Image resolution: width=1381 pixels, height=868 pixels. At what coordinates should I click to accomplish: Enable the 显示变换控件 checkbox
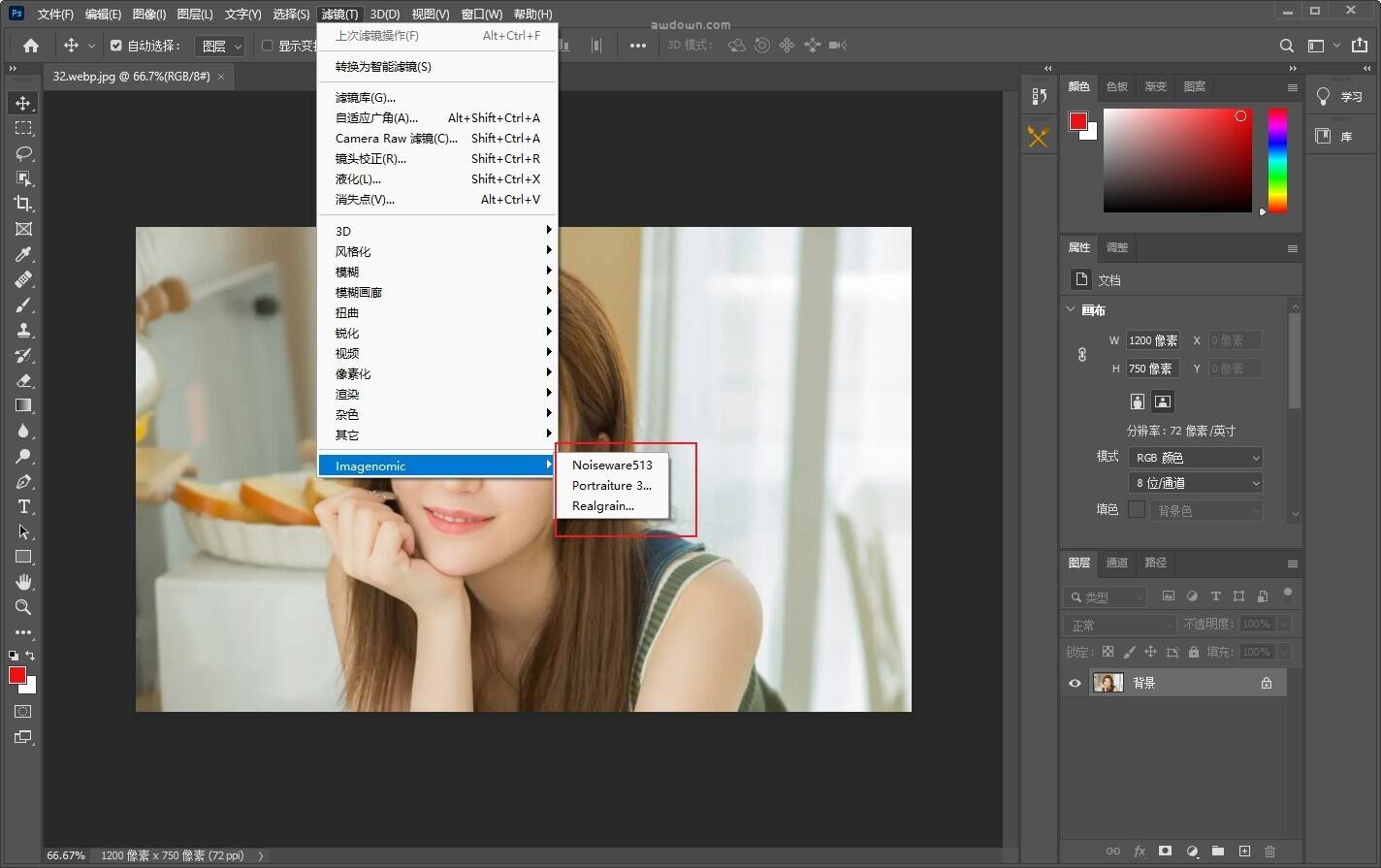(268, 46)
